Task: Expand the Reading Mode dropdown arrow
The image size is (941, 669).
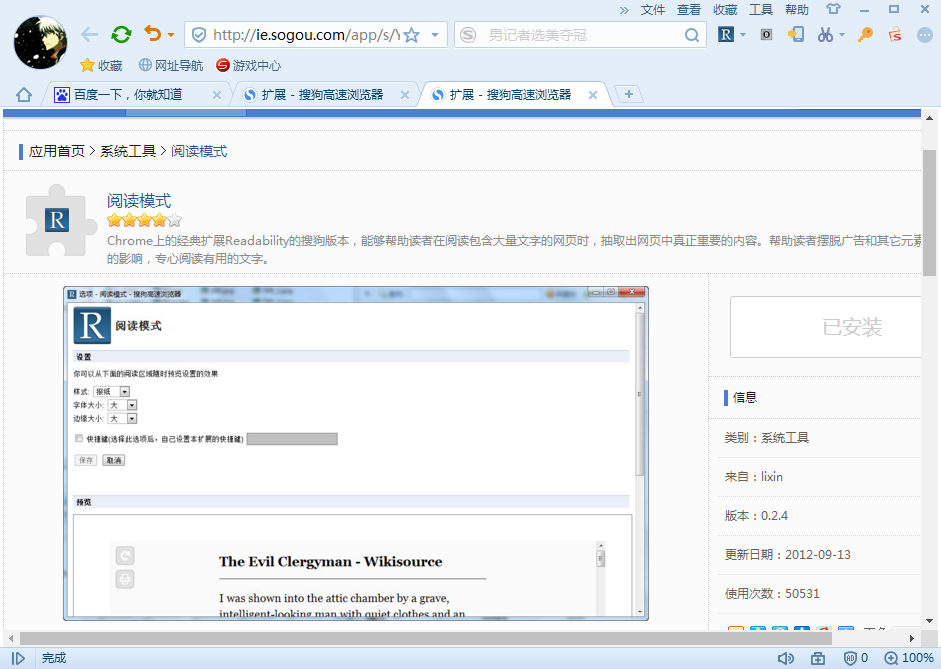Action: (742, 34)
